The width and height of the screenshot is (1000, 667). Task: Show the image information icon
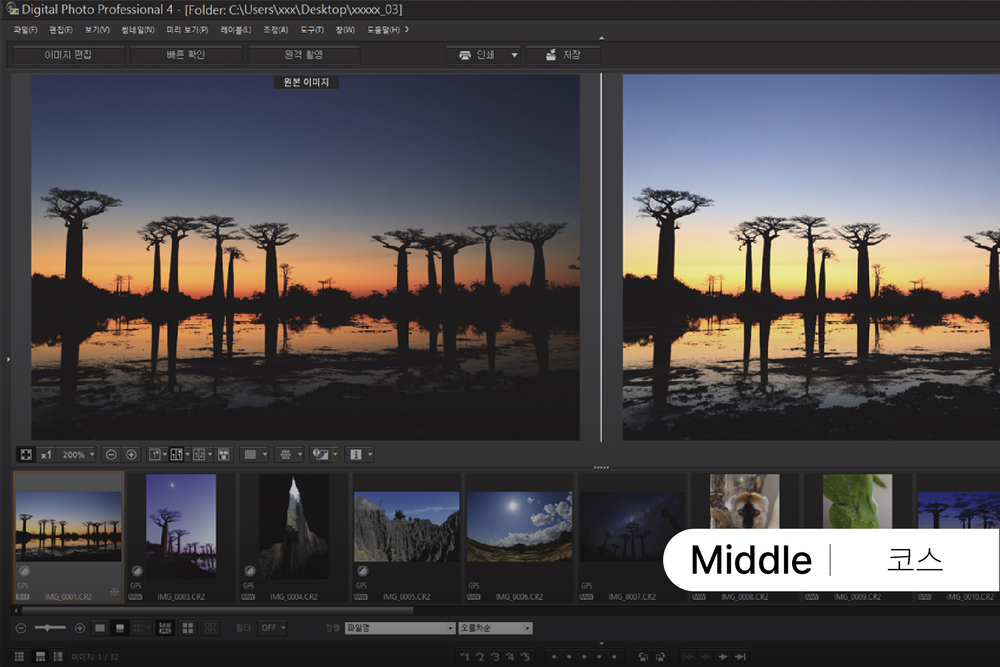pyautogui.click(x=356, y=455)
